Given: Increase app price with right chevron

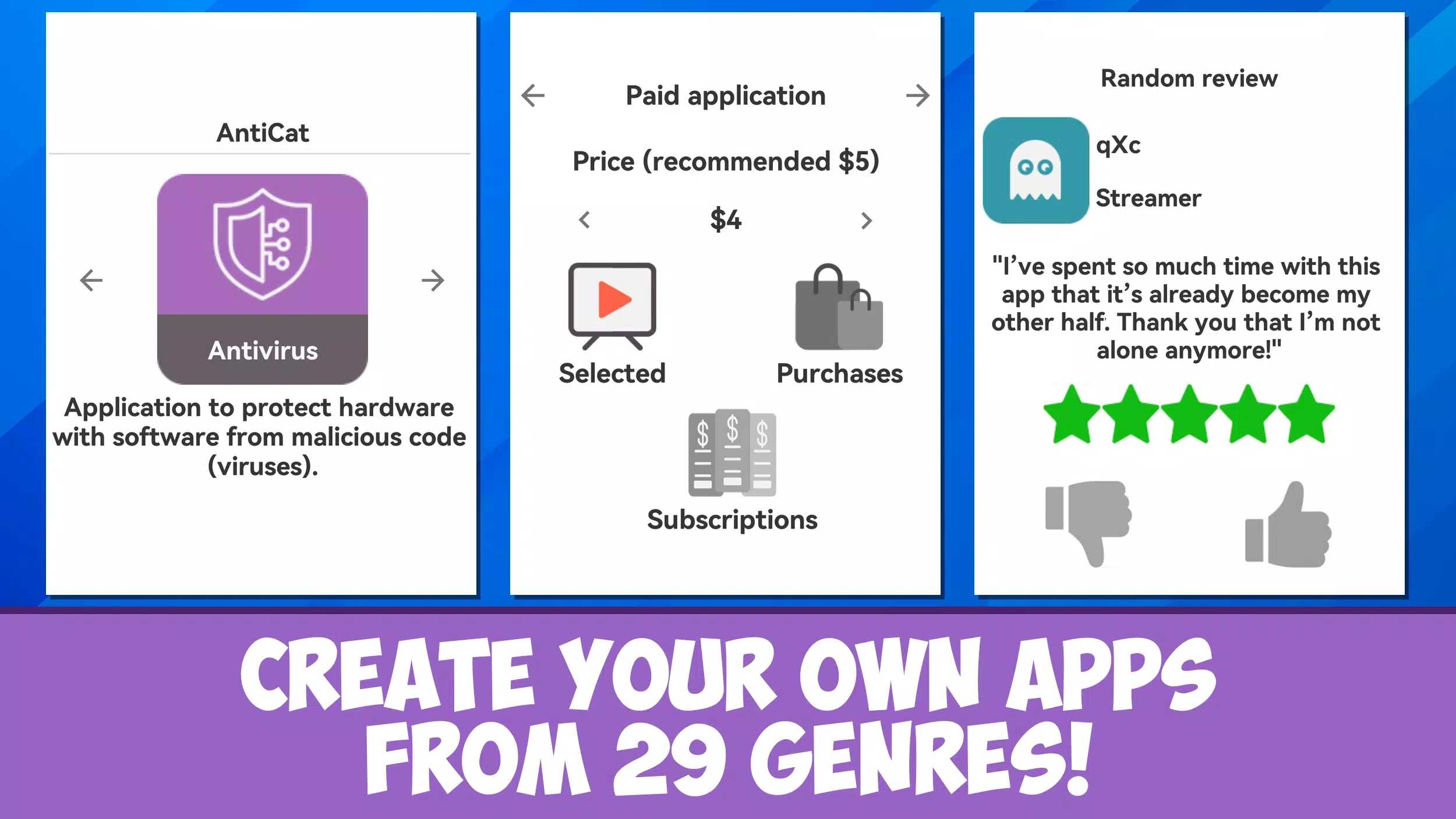Looking at the screenshot, I should click(864, 219).
